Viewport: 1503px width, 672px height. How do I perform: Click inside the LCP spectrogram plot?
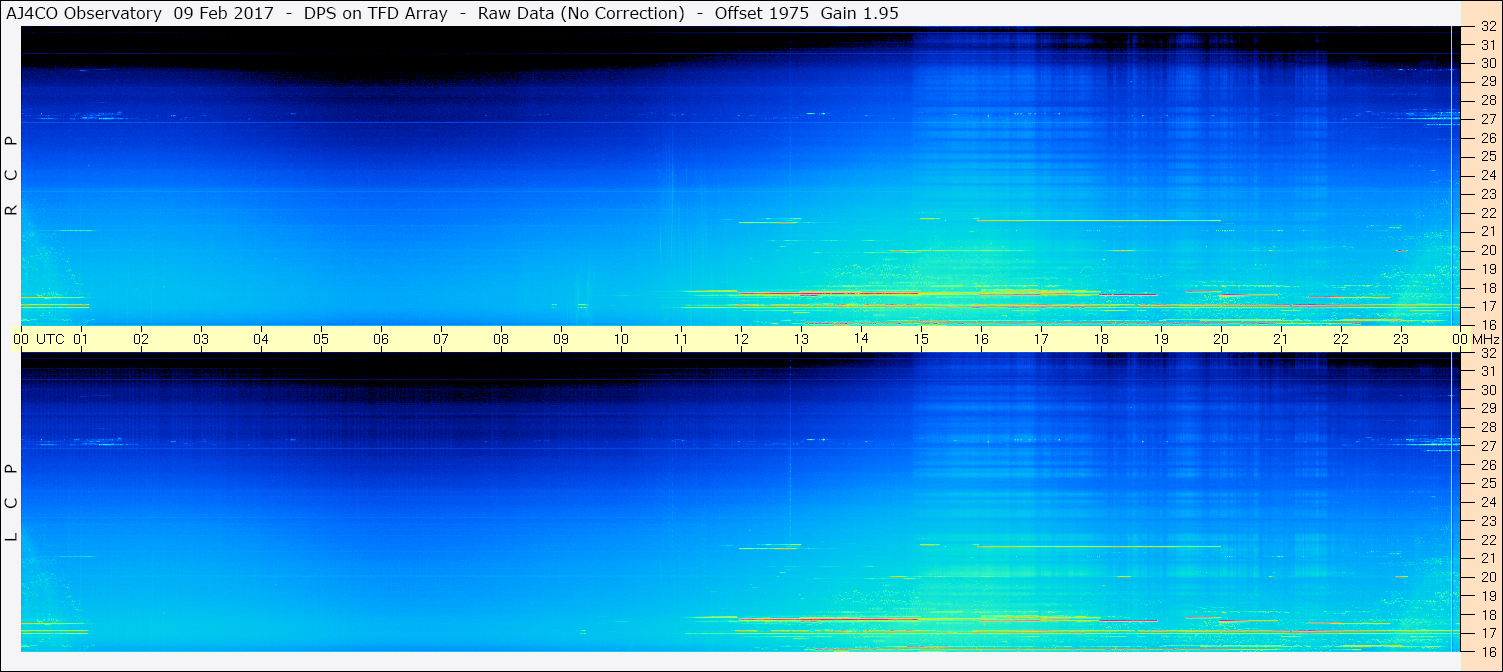[741, 502]
